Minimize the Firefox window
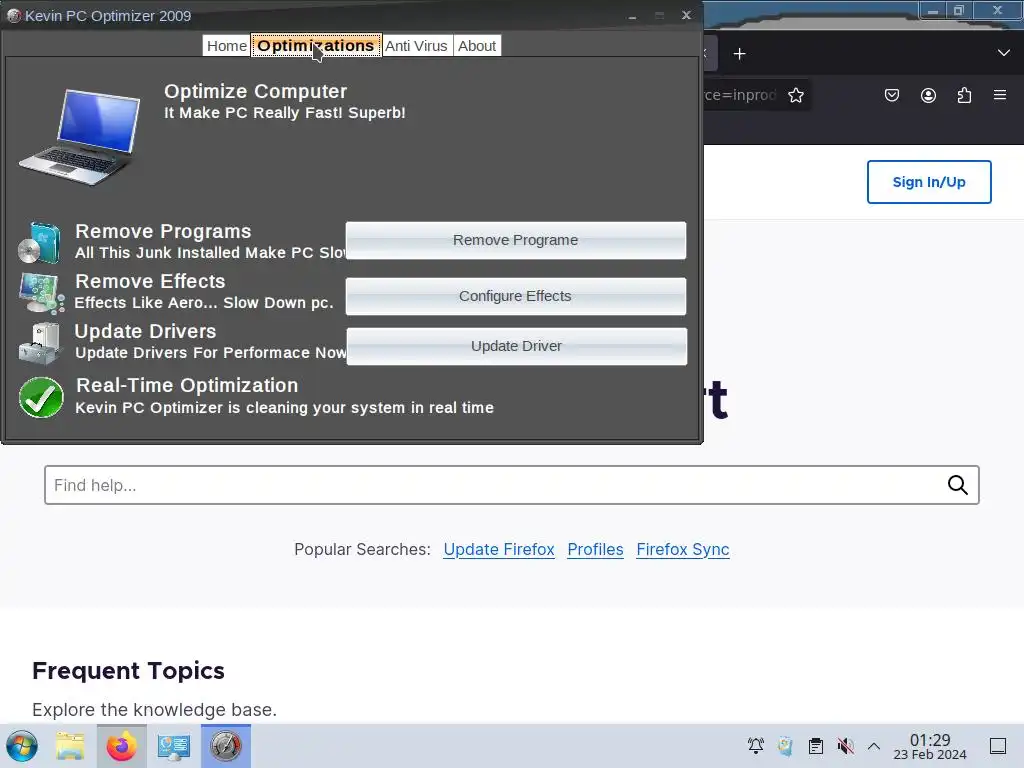 (x=933, y=11)
